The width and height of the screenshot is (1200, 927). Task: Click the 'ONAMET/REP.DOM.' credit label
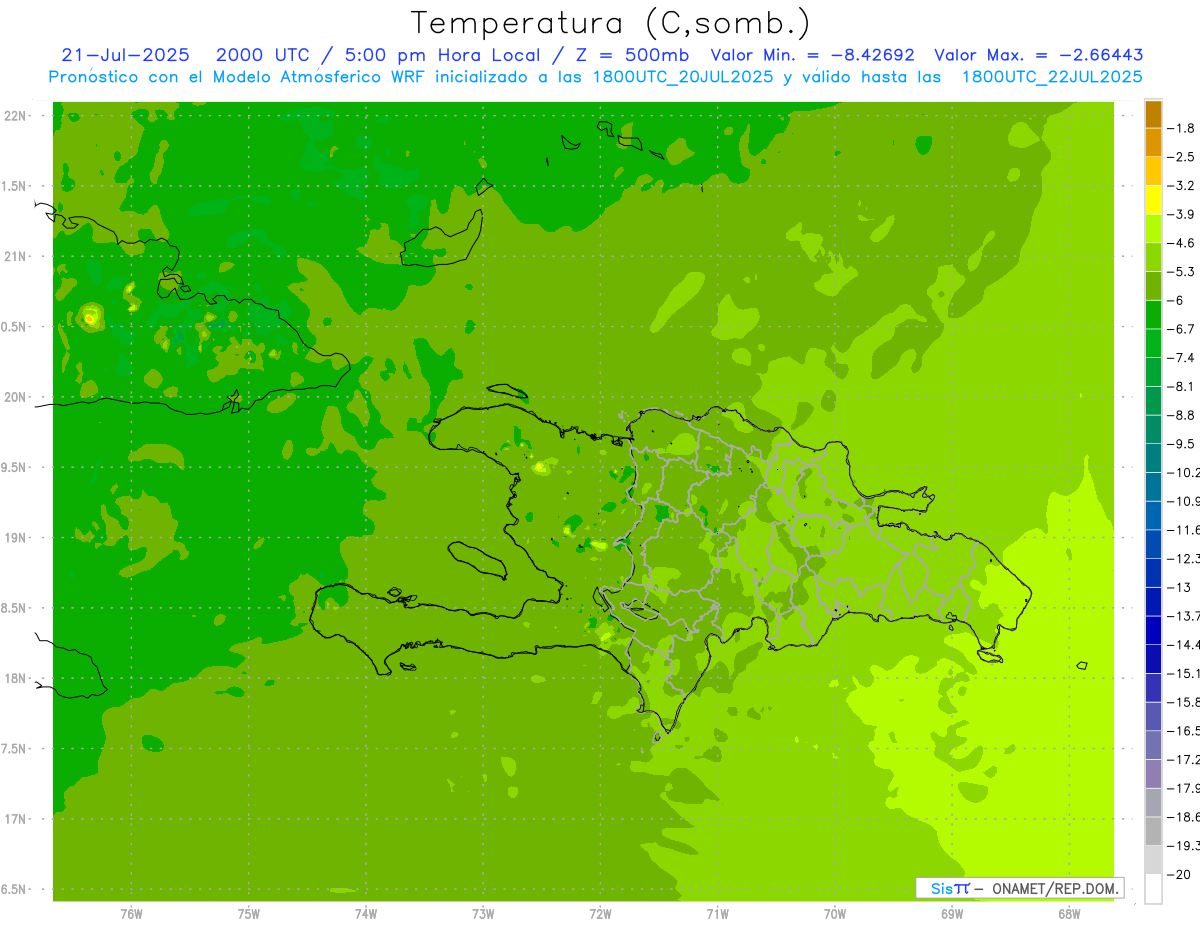click(1053, 888)
